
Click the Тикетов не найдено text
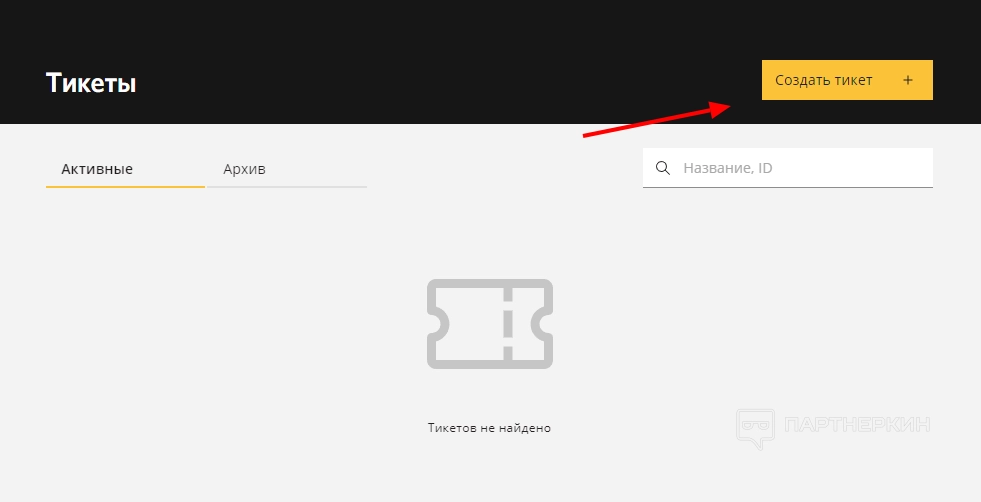pos(489,428)
